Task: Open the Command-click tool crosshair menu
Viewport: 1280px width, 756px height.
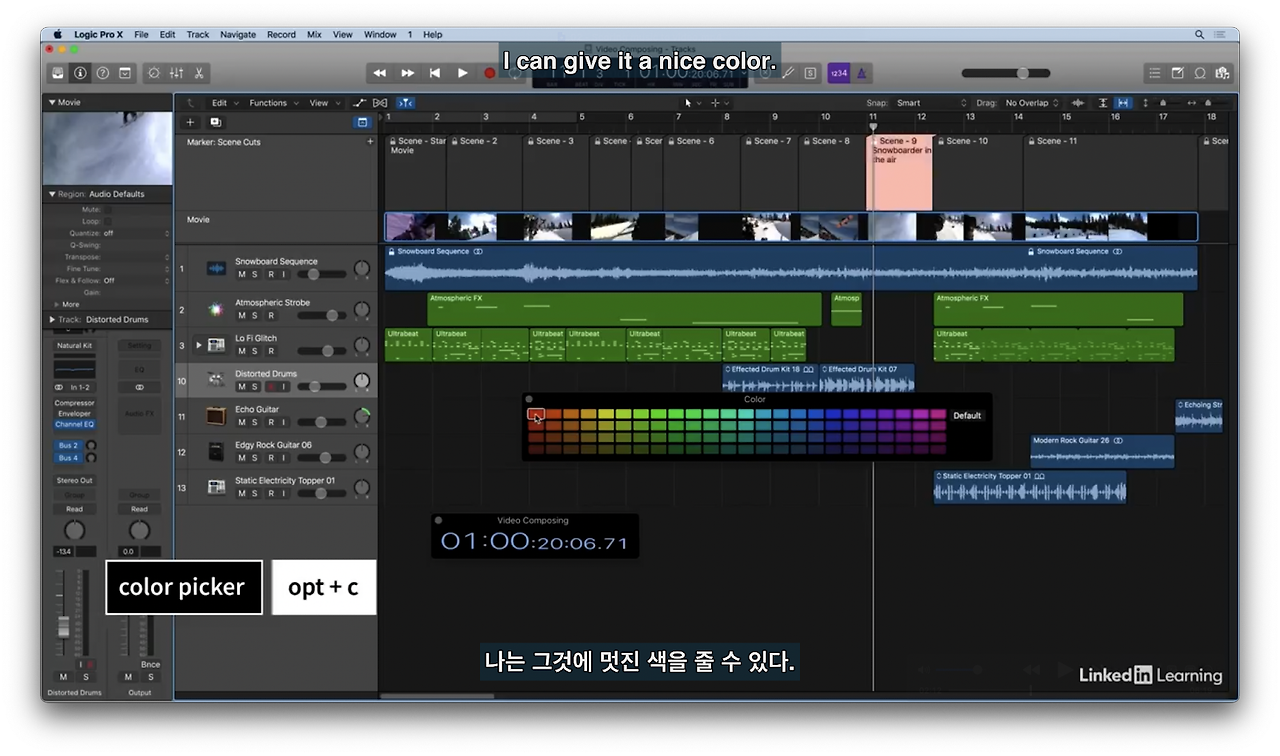Action: click(719, 103)
